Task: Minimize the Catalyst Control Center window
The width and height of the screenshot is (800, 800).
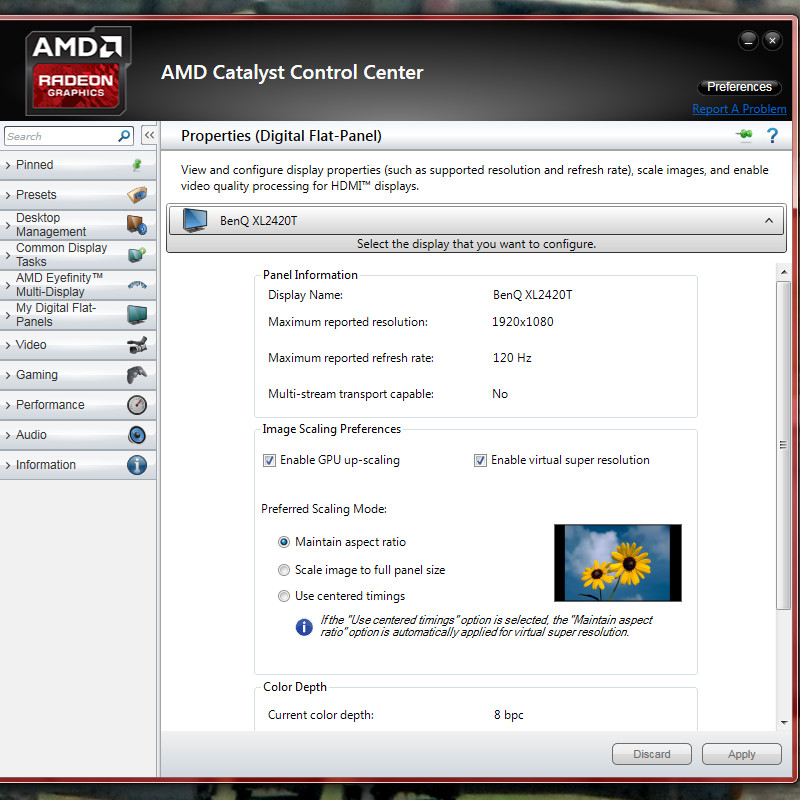Action: click(x=748, y=41)
